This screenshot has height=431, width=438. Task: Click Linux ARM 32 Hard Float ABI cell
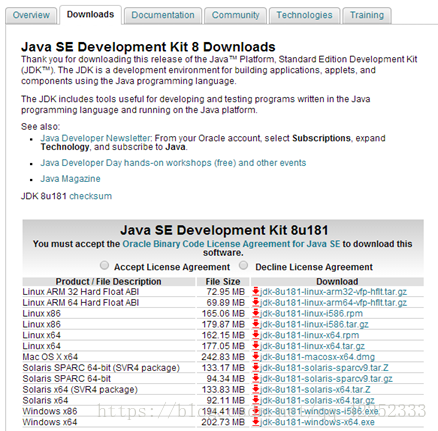[109, 292]
